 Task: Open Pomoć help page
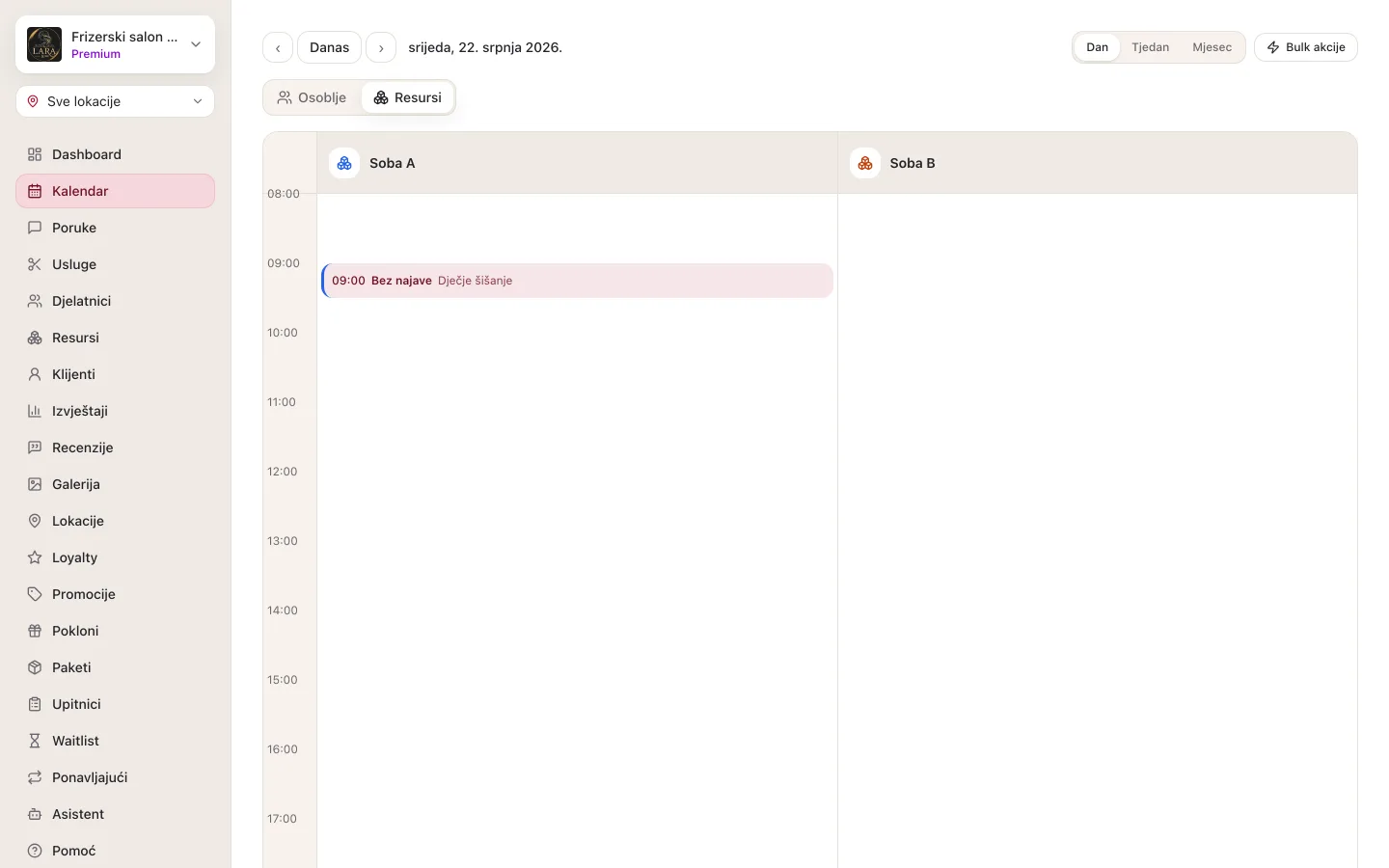point(116,851)
